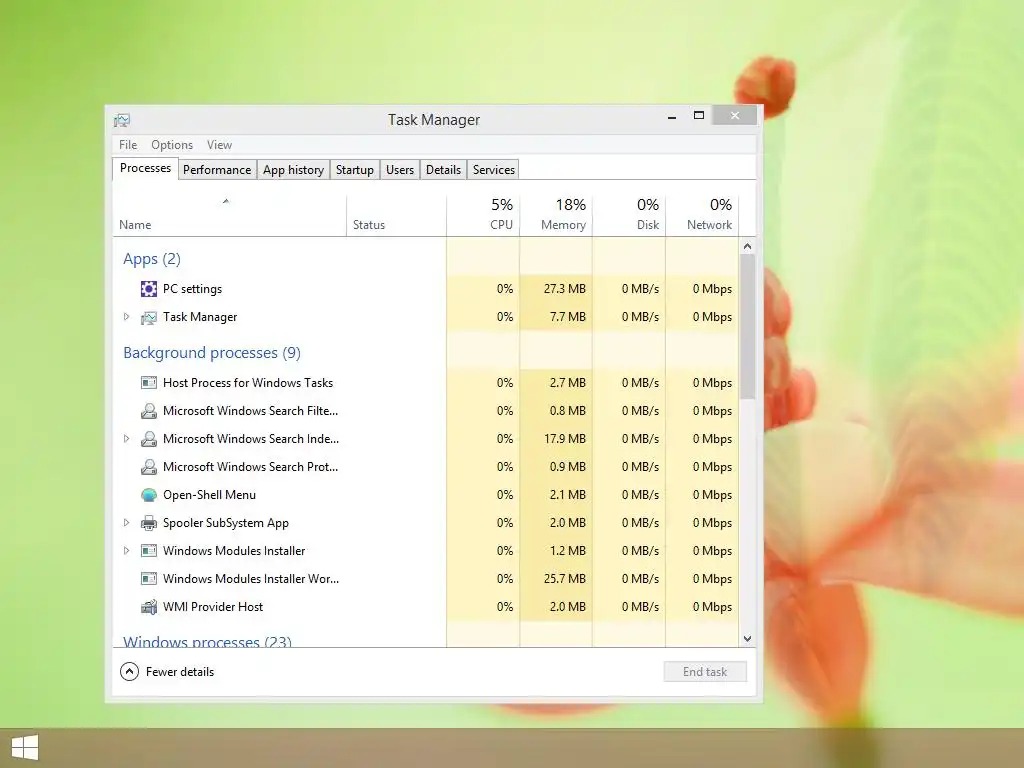Expand the Task Manager app entry
Viewport: 1024px width, 768px height.
click(126, 317)
